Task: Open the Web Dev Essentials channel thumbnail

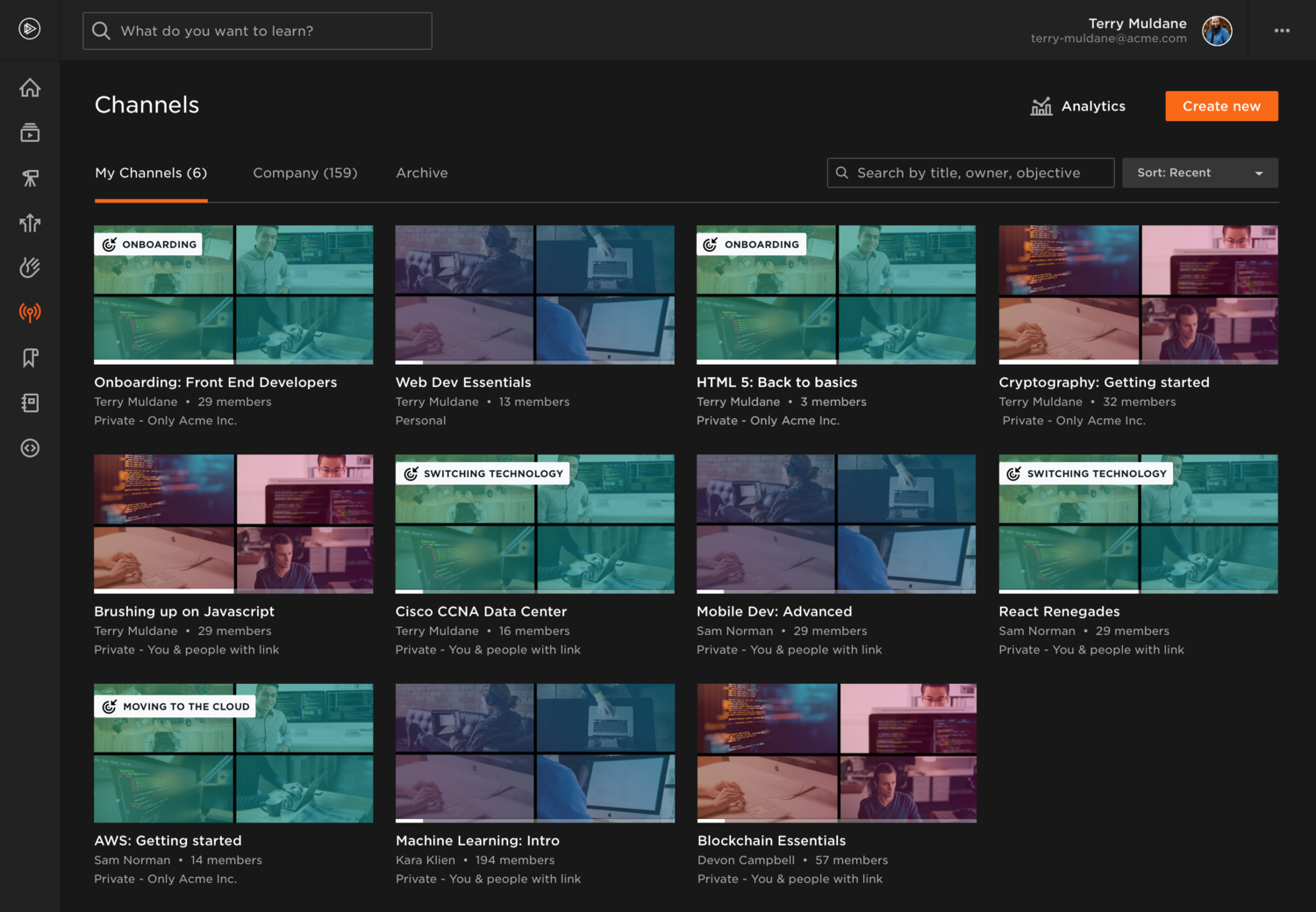Action: pos(534,295)
